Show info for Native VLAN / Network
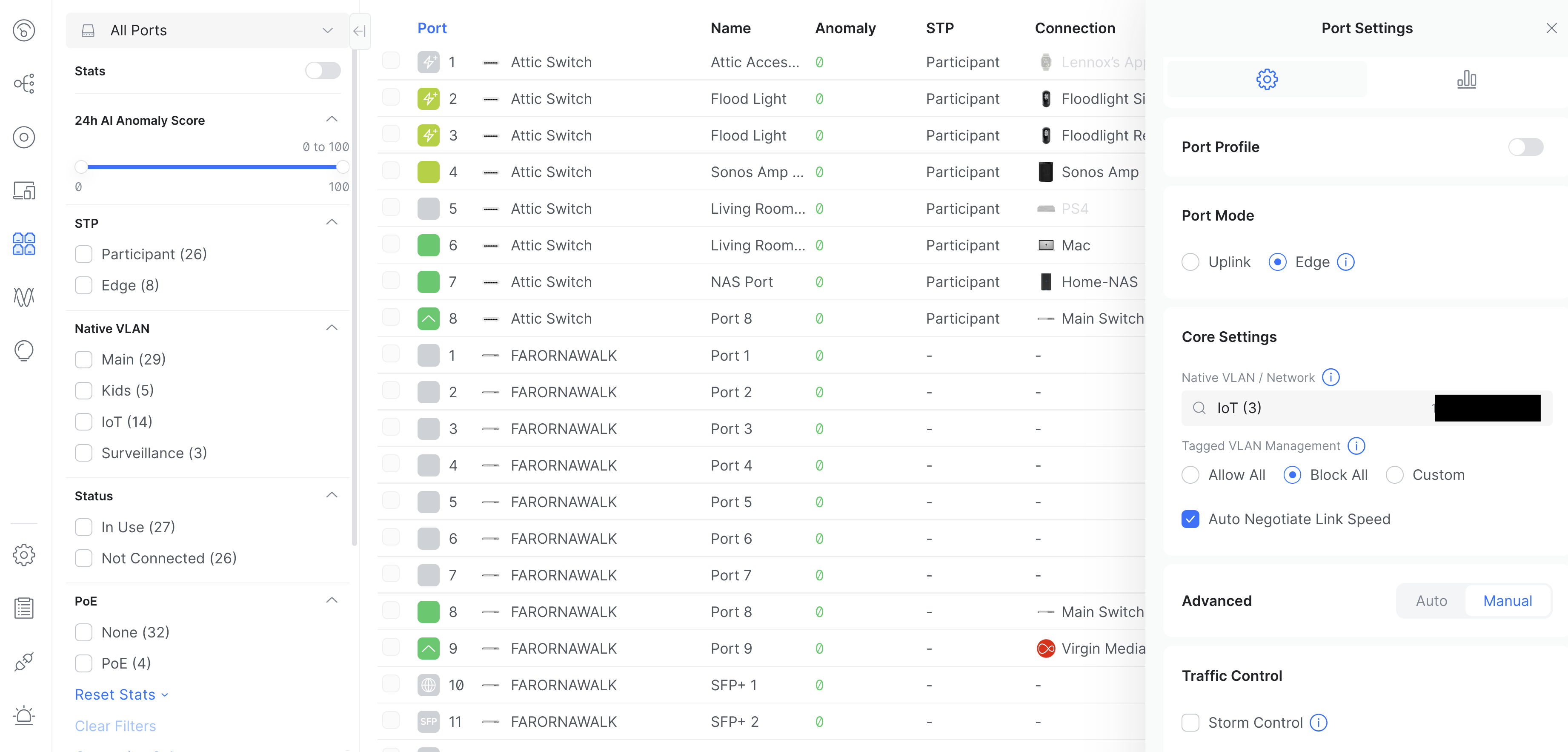 [1331, 378]
